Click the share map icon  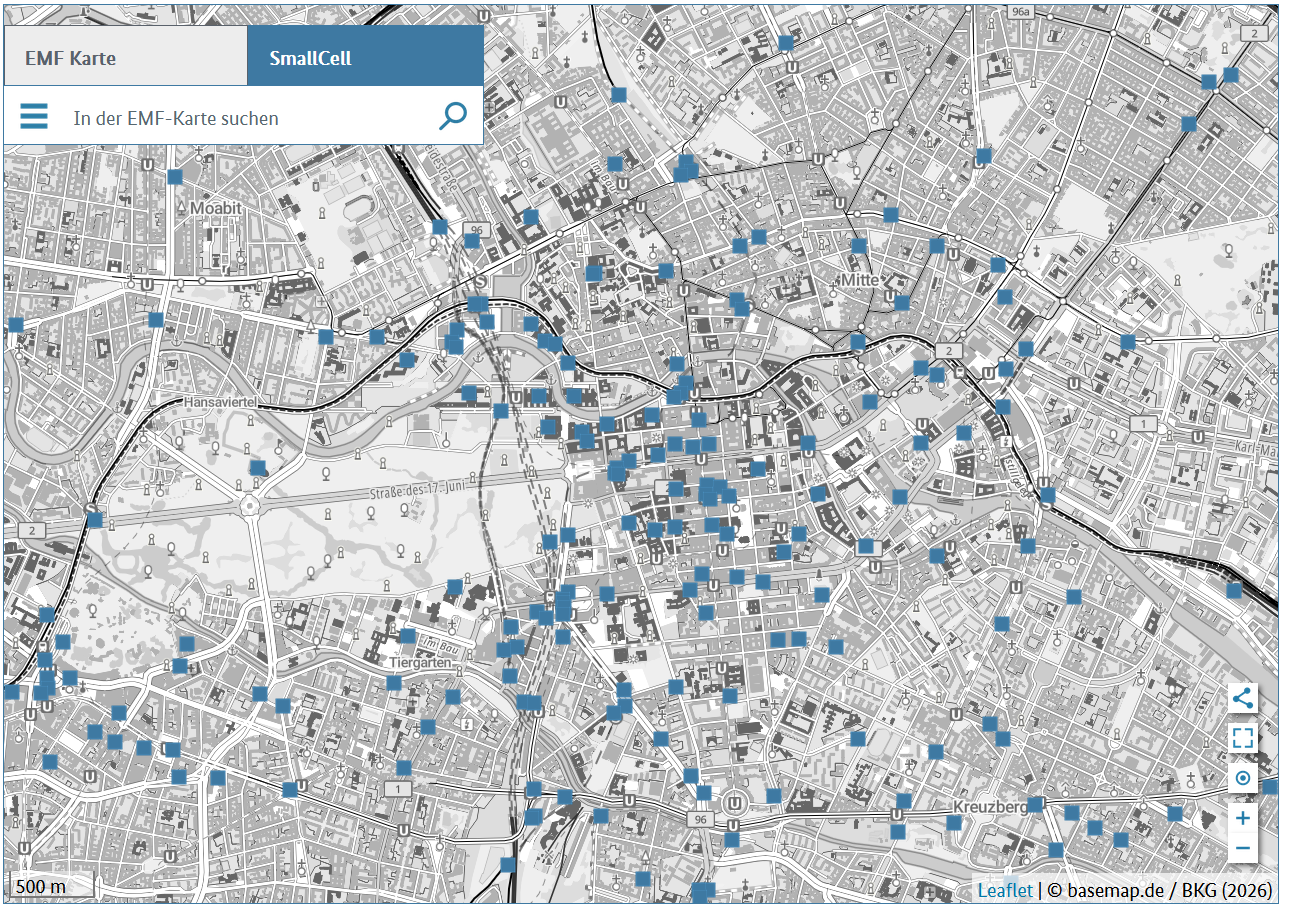pos(1243,698)
